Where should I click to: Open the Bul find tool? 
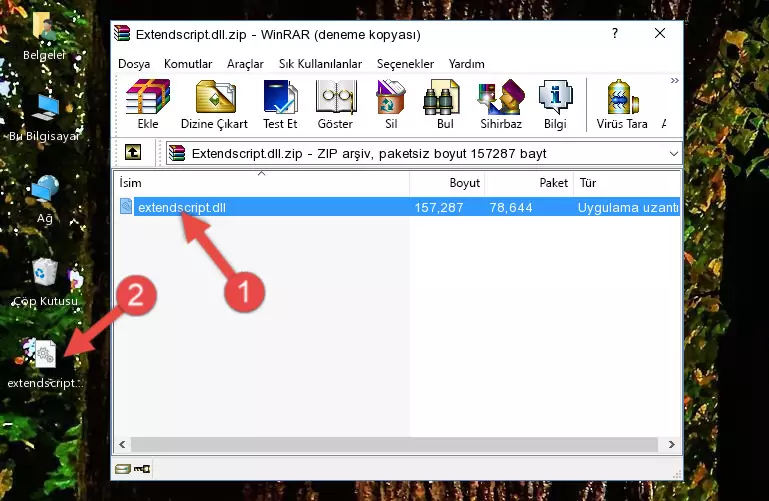point(444,104)
